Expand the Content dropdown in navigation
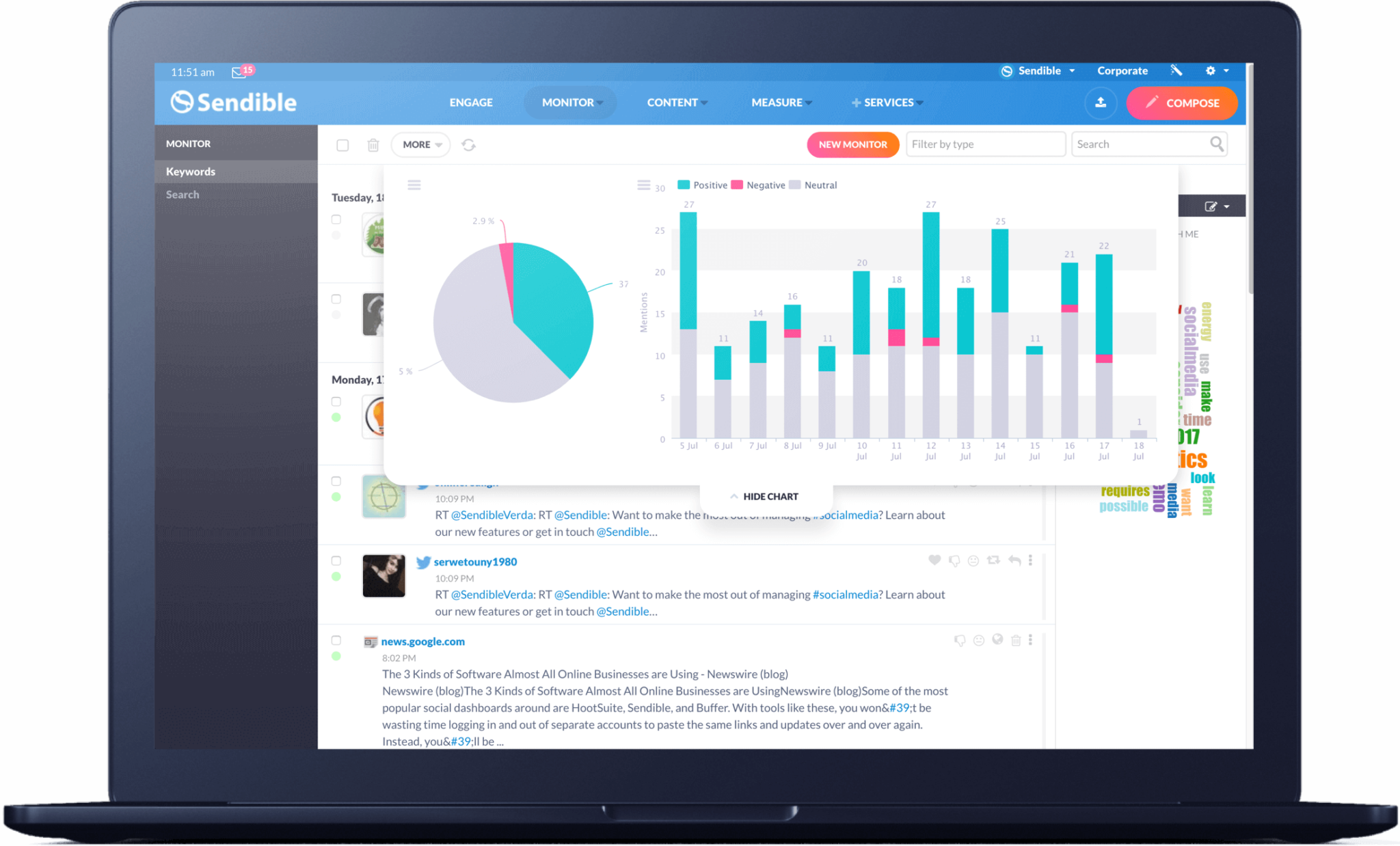This screenshot has height=846, width=1400. click(676, 102)
